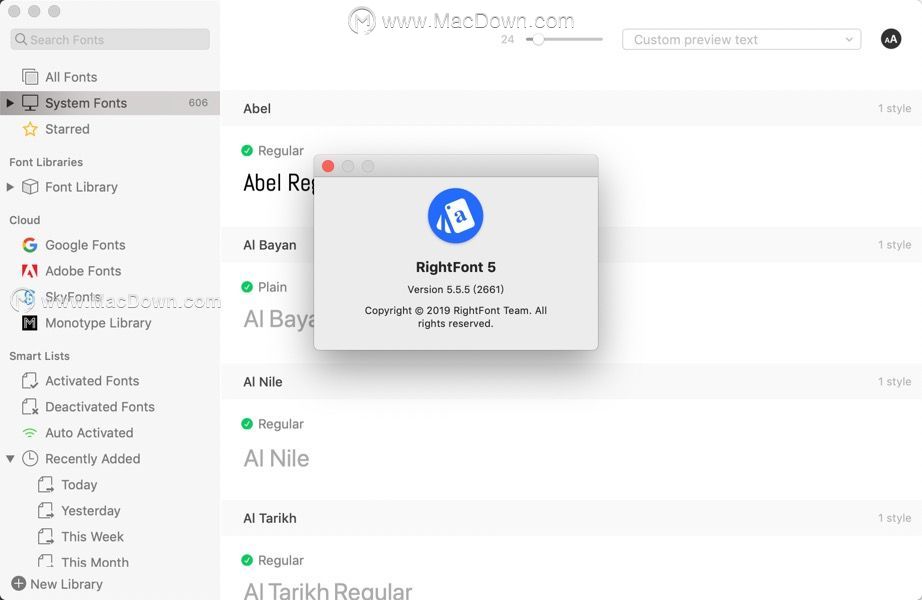The width and height of the screenshot is (922, 600).
Task: Click the This Week smart list icon
Action: click(45, 536)
